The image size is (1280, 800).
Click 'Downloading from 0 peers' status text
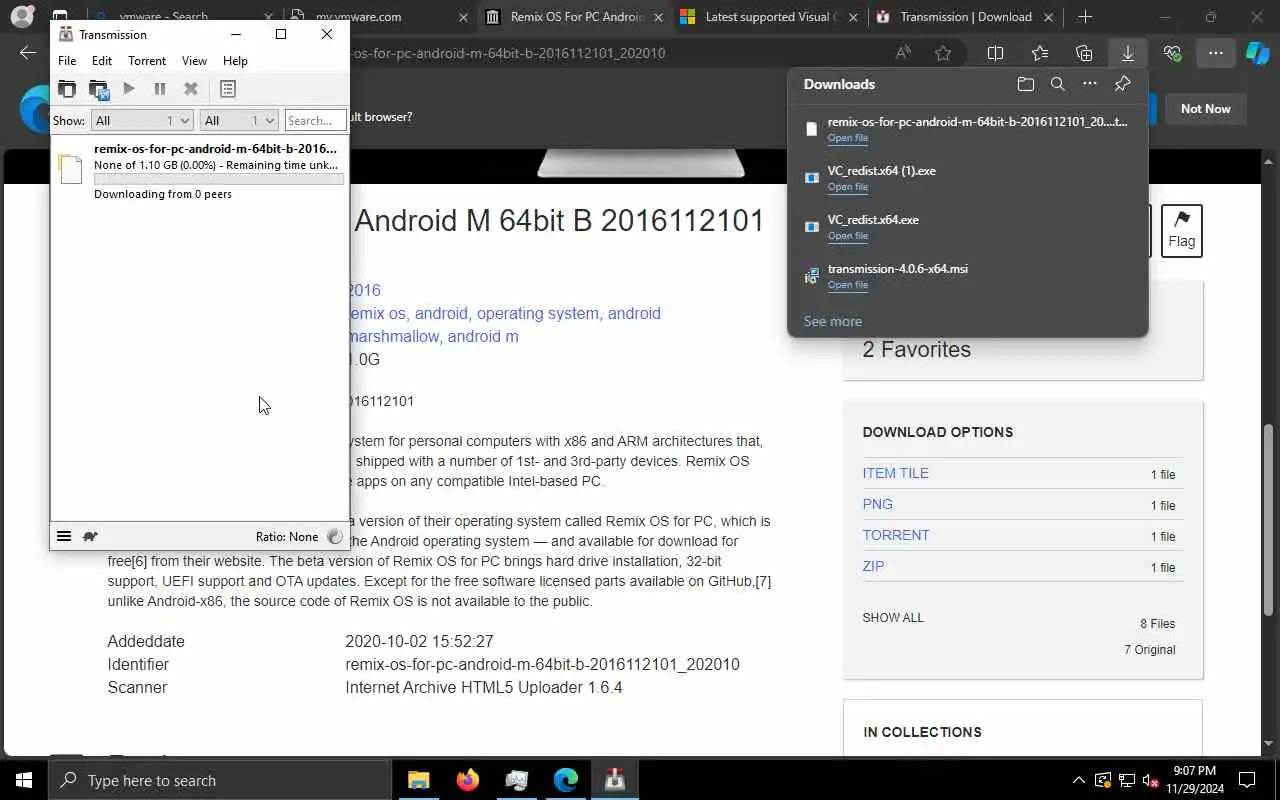pos(163,194)
